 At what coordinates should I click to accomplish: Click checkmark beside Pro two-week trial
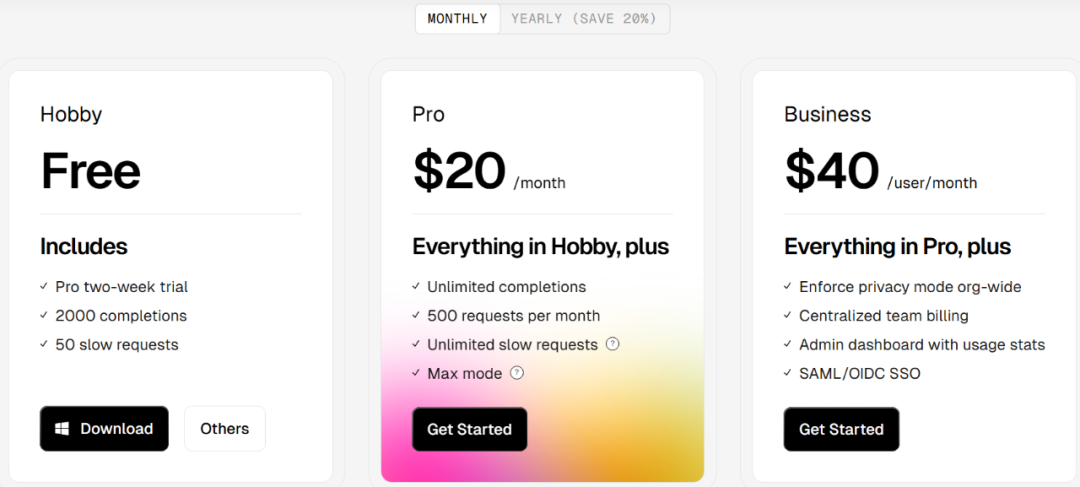(44, 286)
